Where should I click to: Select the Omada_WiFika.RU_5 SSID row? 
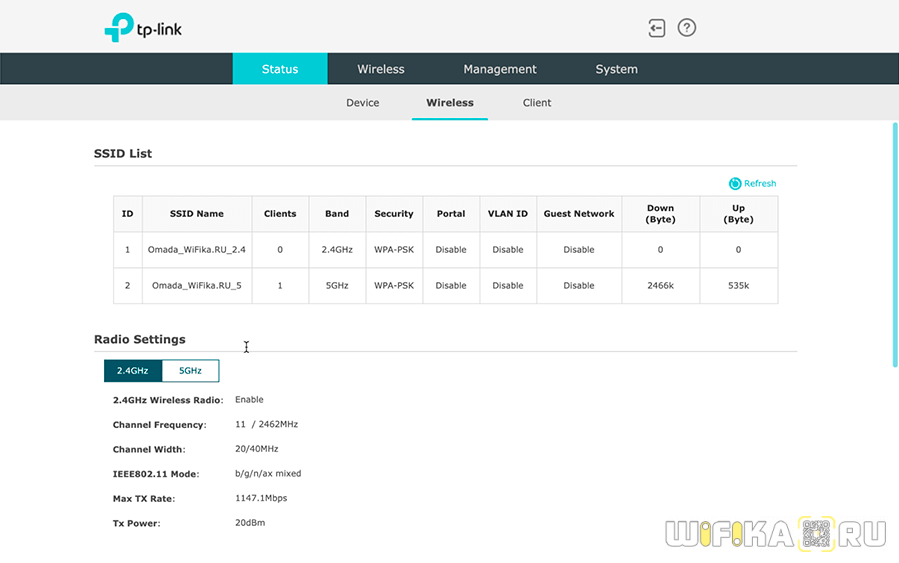(x=196, y=286)
